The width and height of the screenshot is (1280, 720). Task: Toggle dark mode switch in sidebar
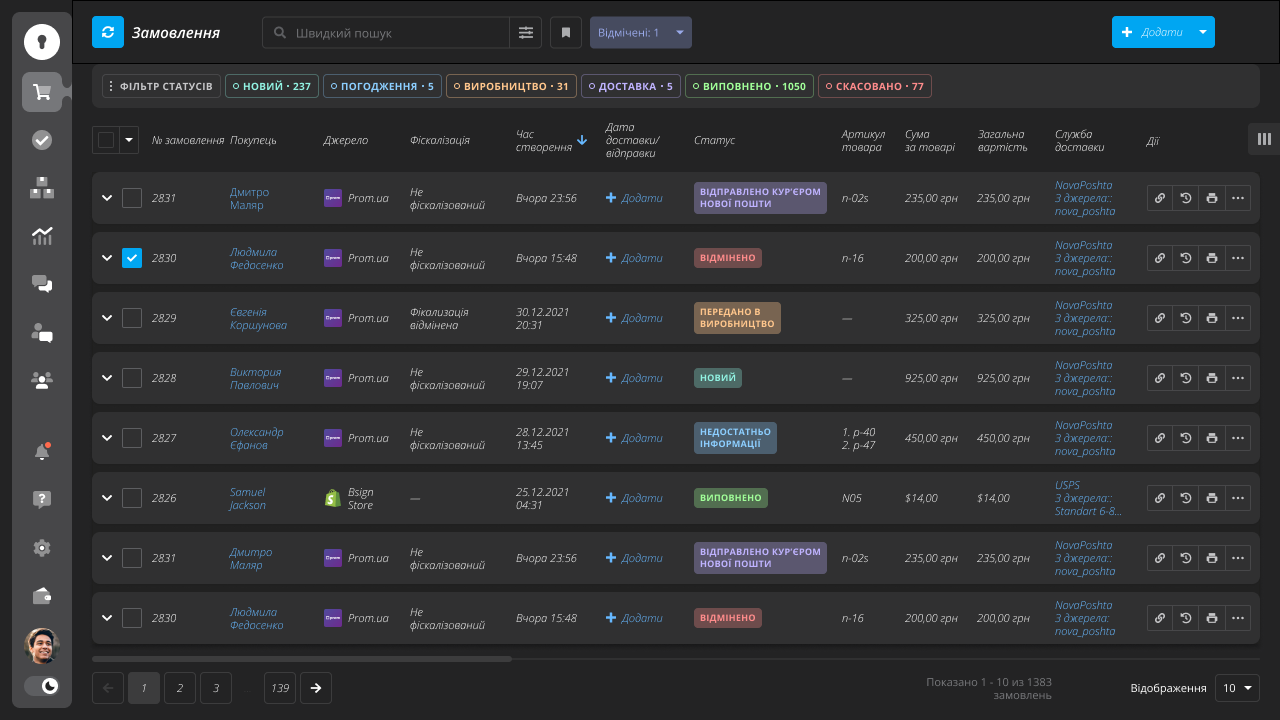(x=42, y=686)
